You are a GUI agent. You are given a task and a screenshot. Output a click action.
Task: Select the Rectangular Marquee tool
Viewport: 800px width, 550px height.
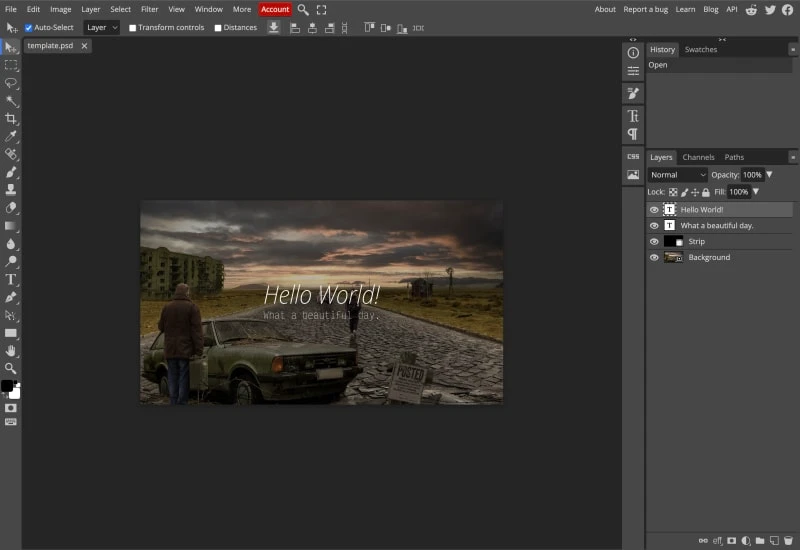coord(11,65)
